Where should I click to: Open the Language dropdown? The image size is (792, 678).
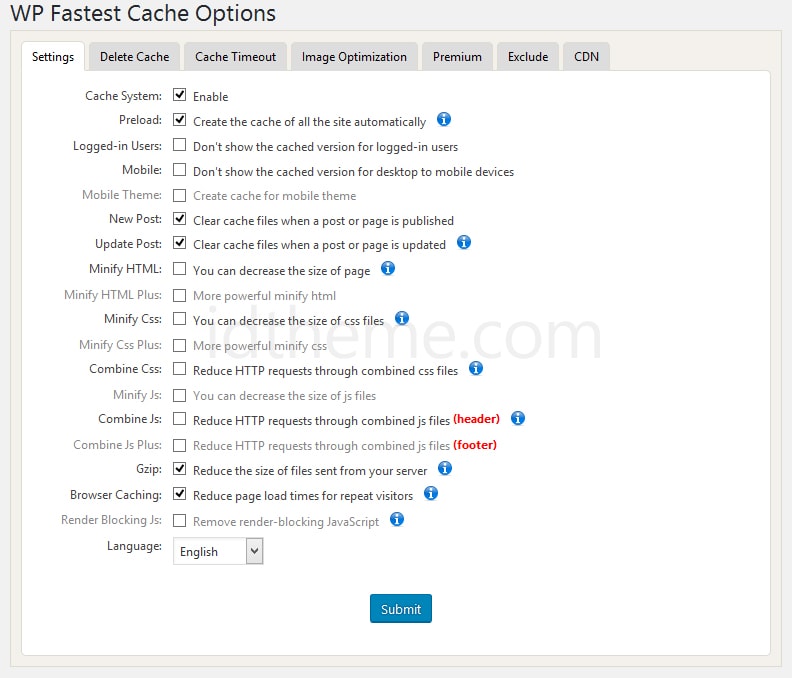click(x=218, y=551)
